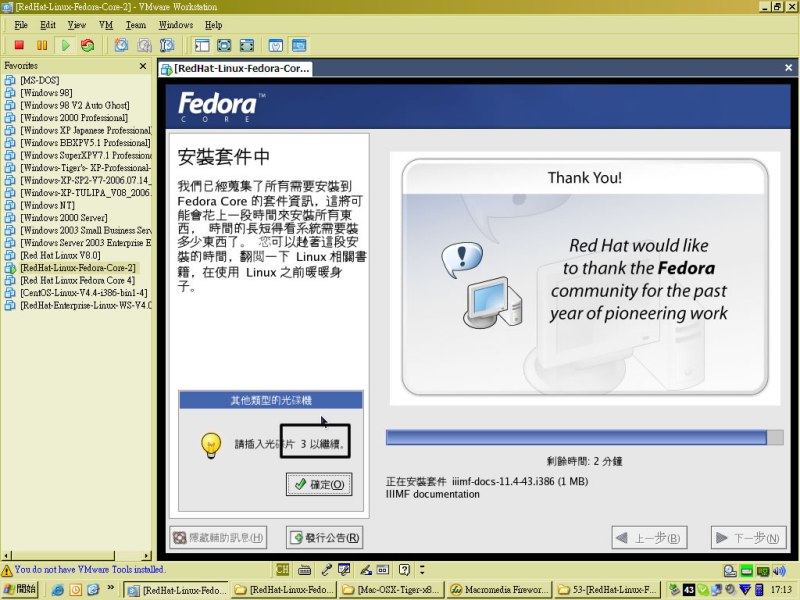Select [Windows NT] in Favorites
Screen dimensions: 800x600
[x=47, y=205]
